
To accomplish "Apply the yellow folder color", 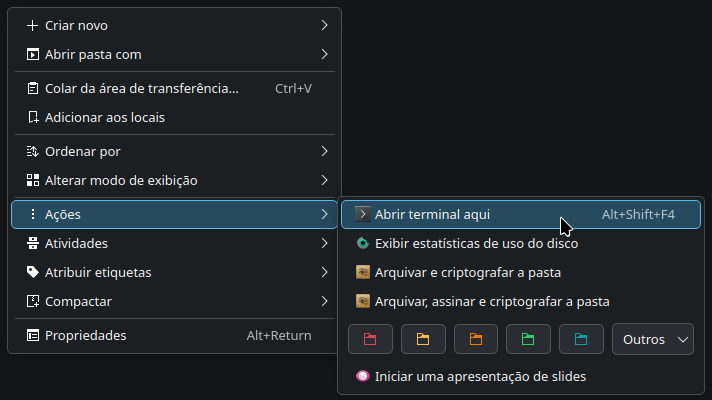I will coord(423,339).
